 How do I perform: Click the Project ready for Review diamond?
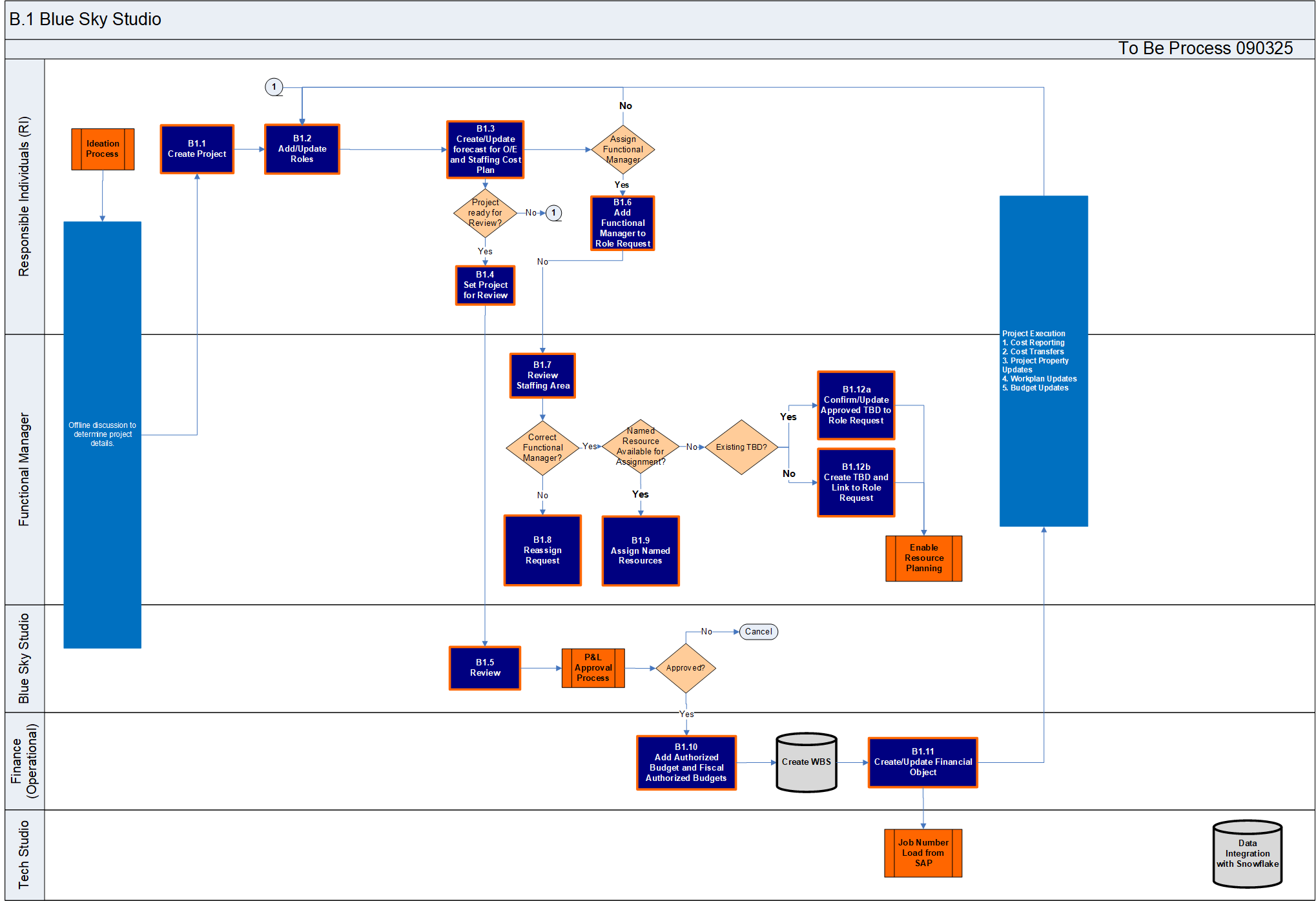(x=485, y=212)
